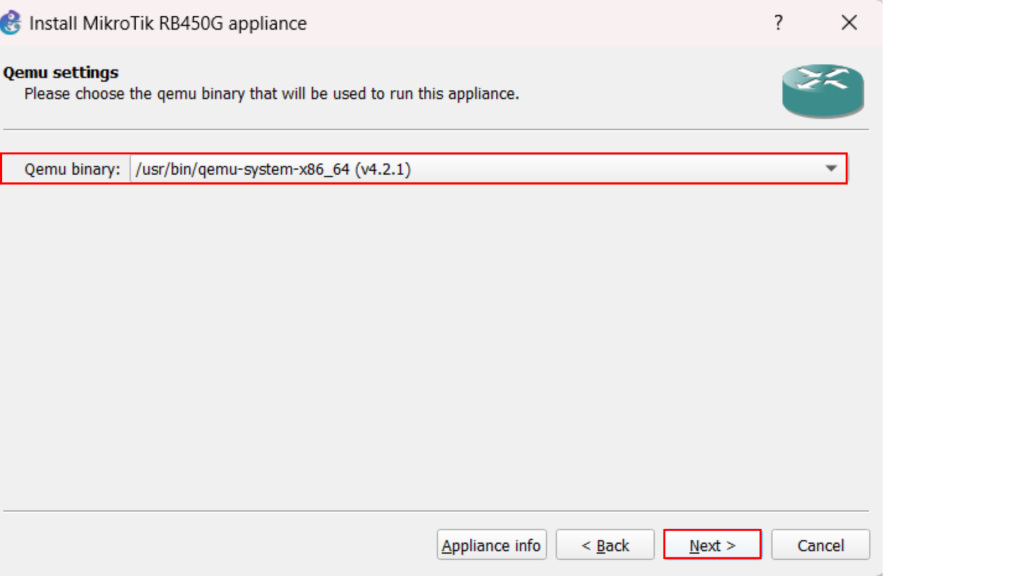Close the Install appliance dialog

tap(849, 23)
